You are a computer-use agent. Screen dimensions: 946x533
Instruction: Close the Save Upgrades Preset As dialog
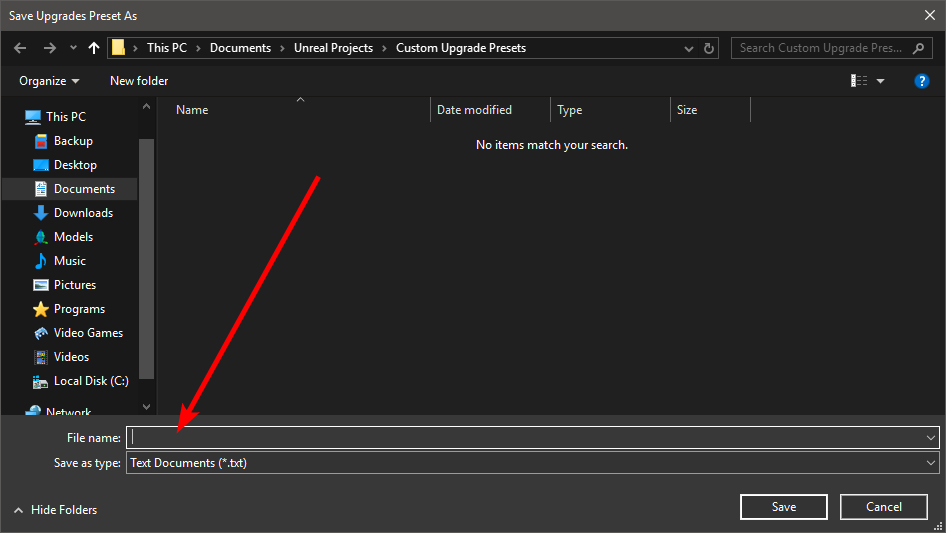click(x=930, y=15)
